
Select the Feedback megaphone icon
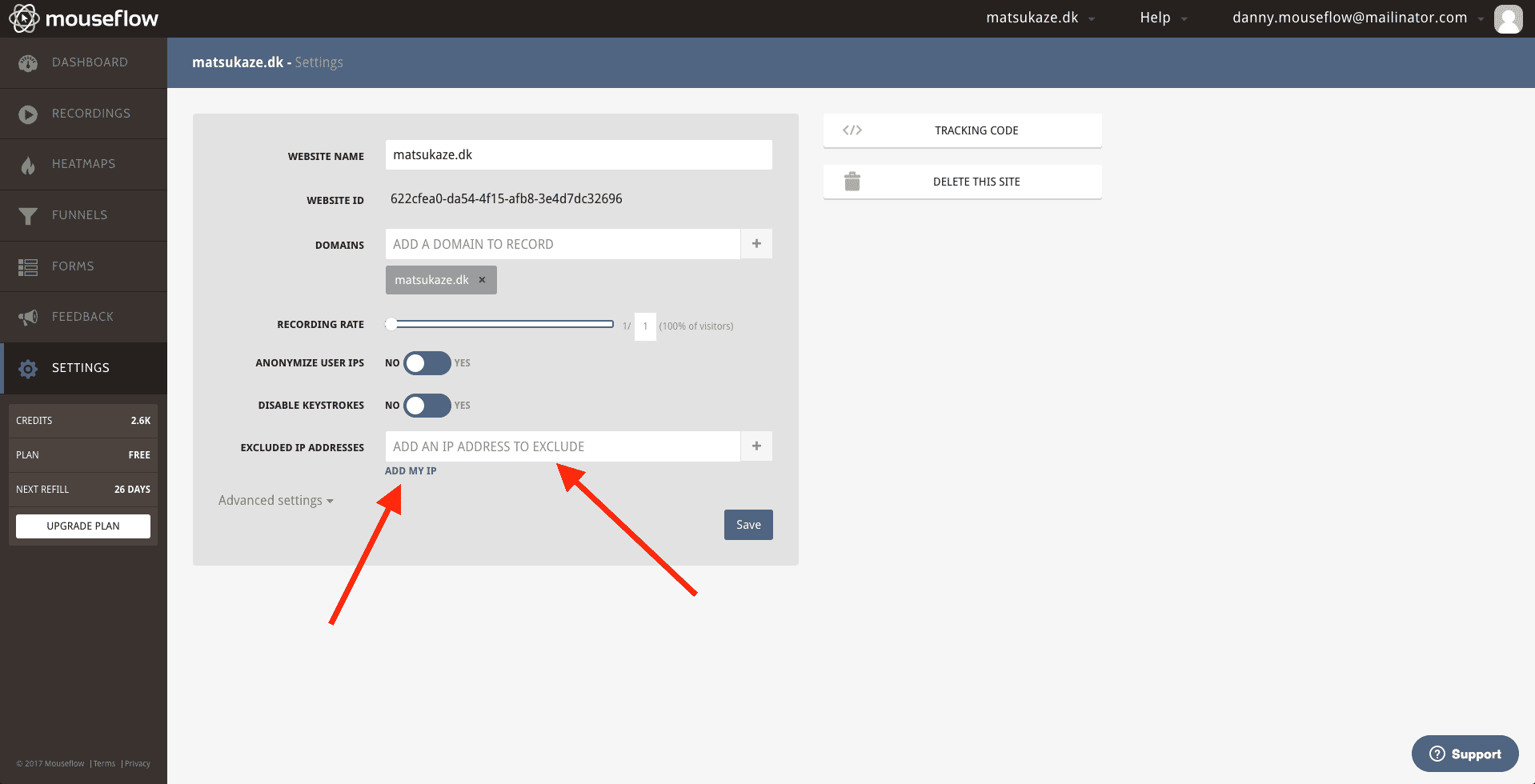[x=28, y=317]
